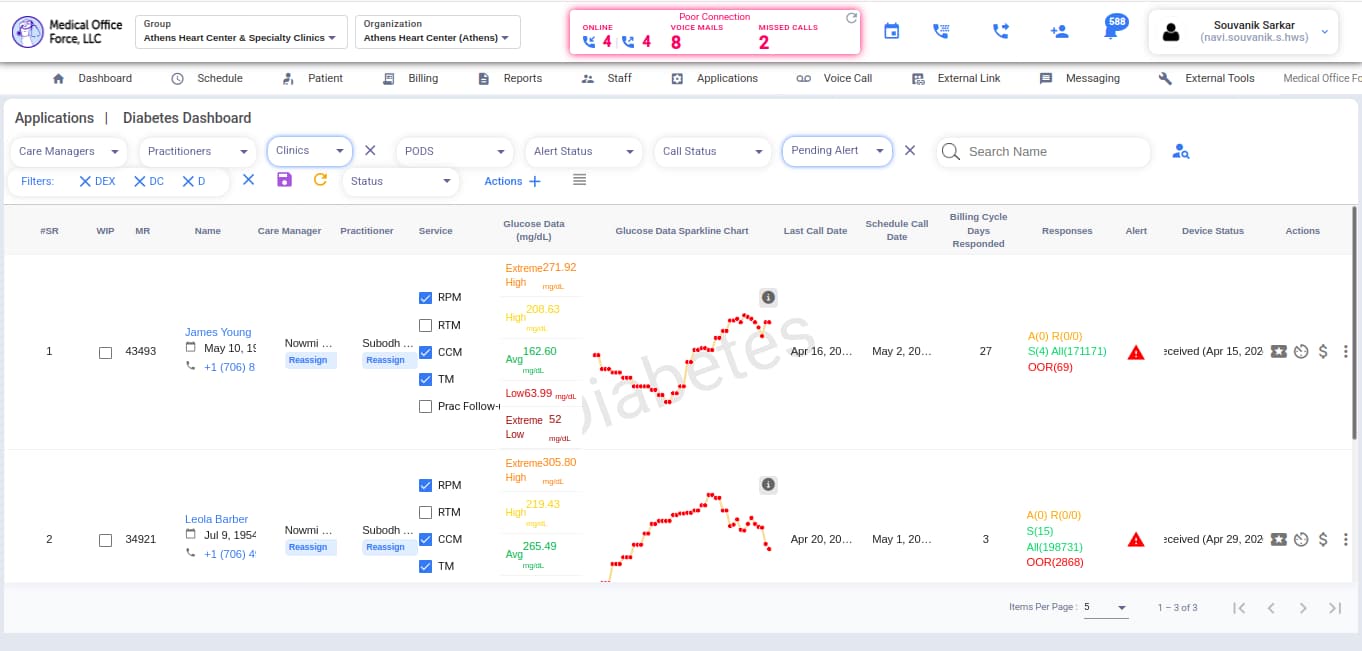Open the phone dialpad icon
This screenshot has height=651, width=1362.
(x=941, y=32)
